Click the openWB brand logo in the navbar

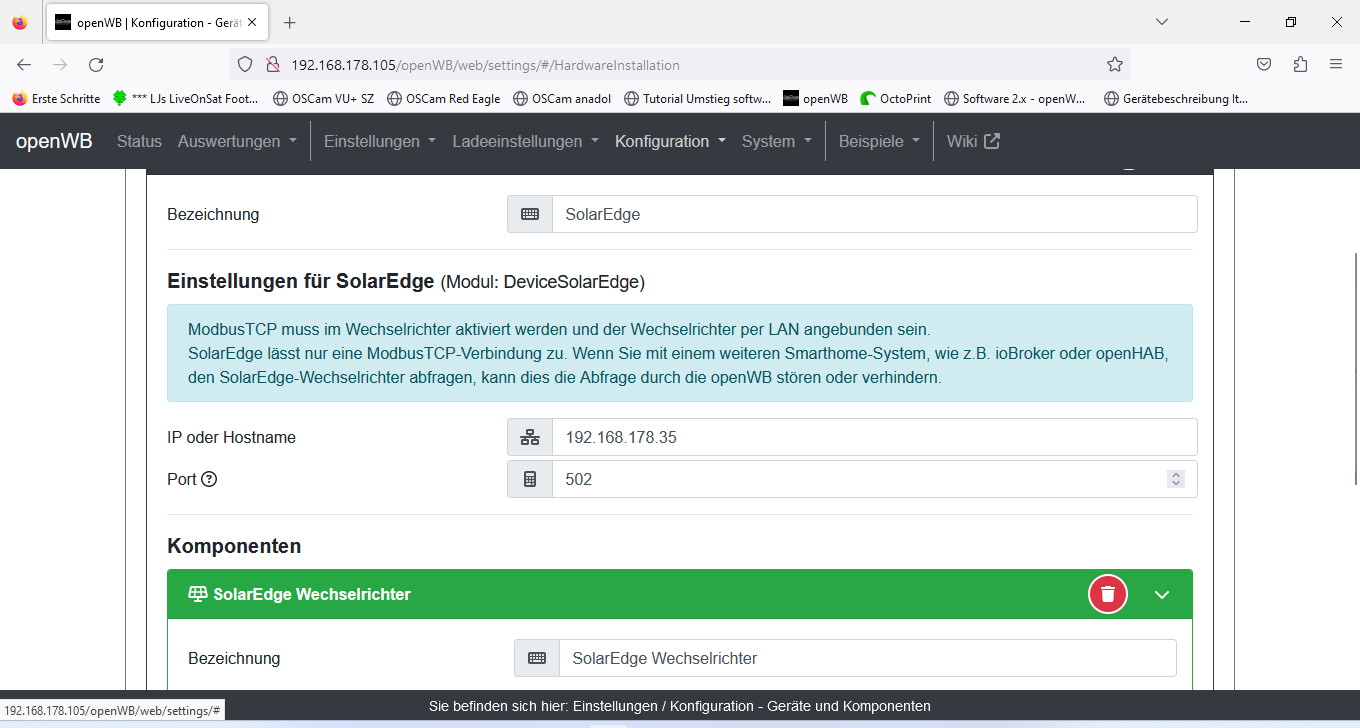(x=54, y=141)
